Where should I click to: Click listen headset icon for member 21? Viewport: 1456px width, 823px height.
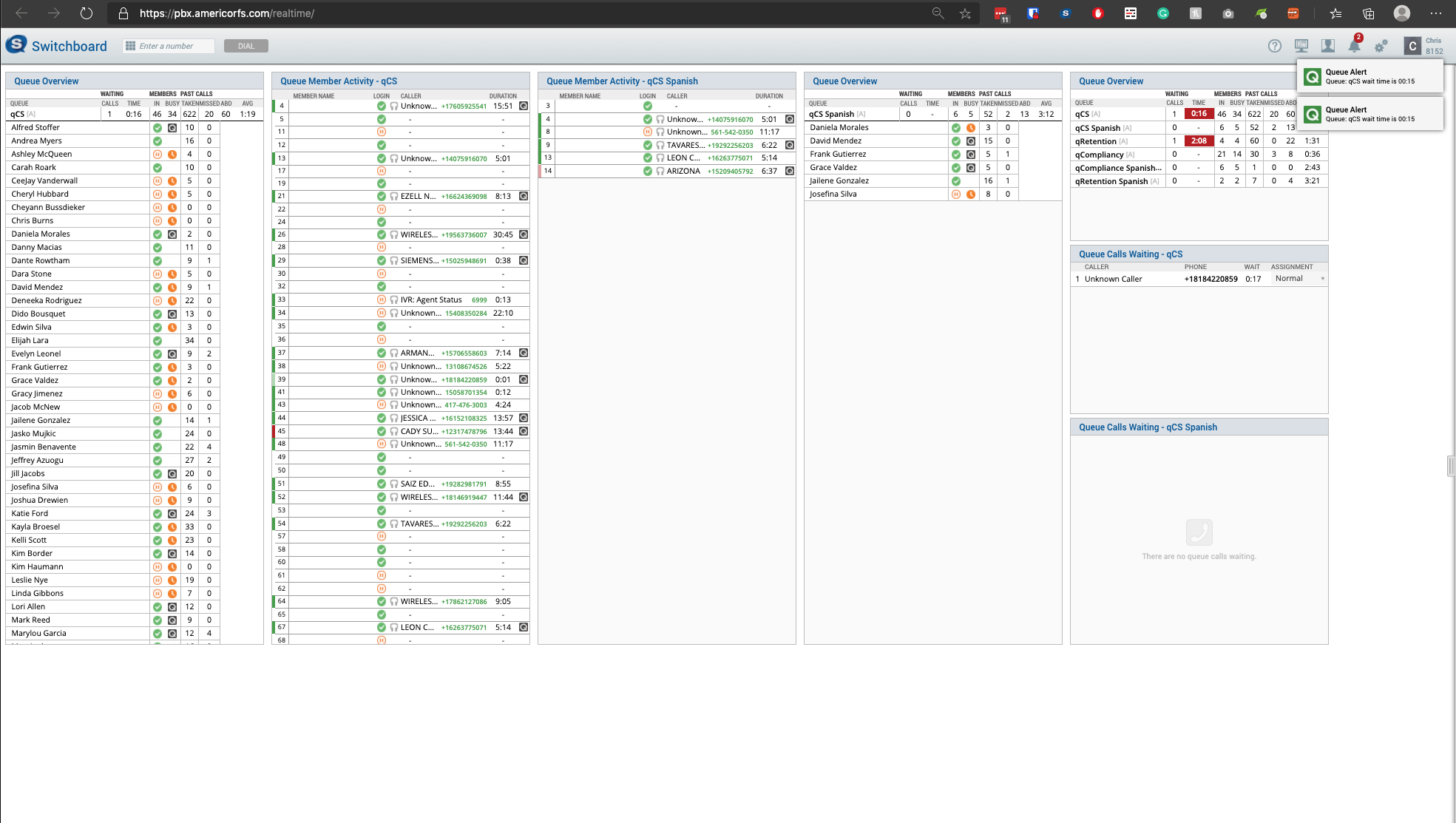tap(394, 197)
